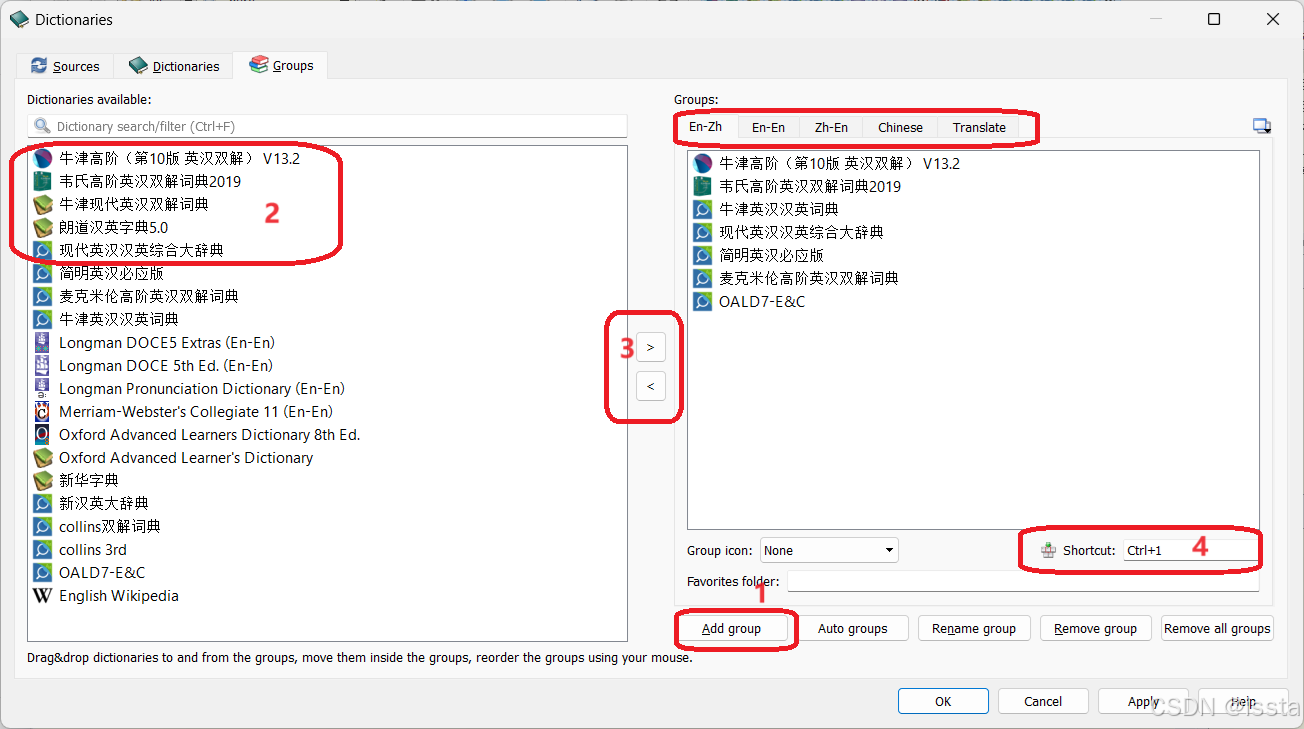Switch to the Sources tab

65,66
